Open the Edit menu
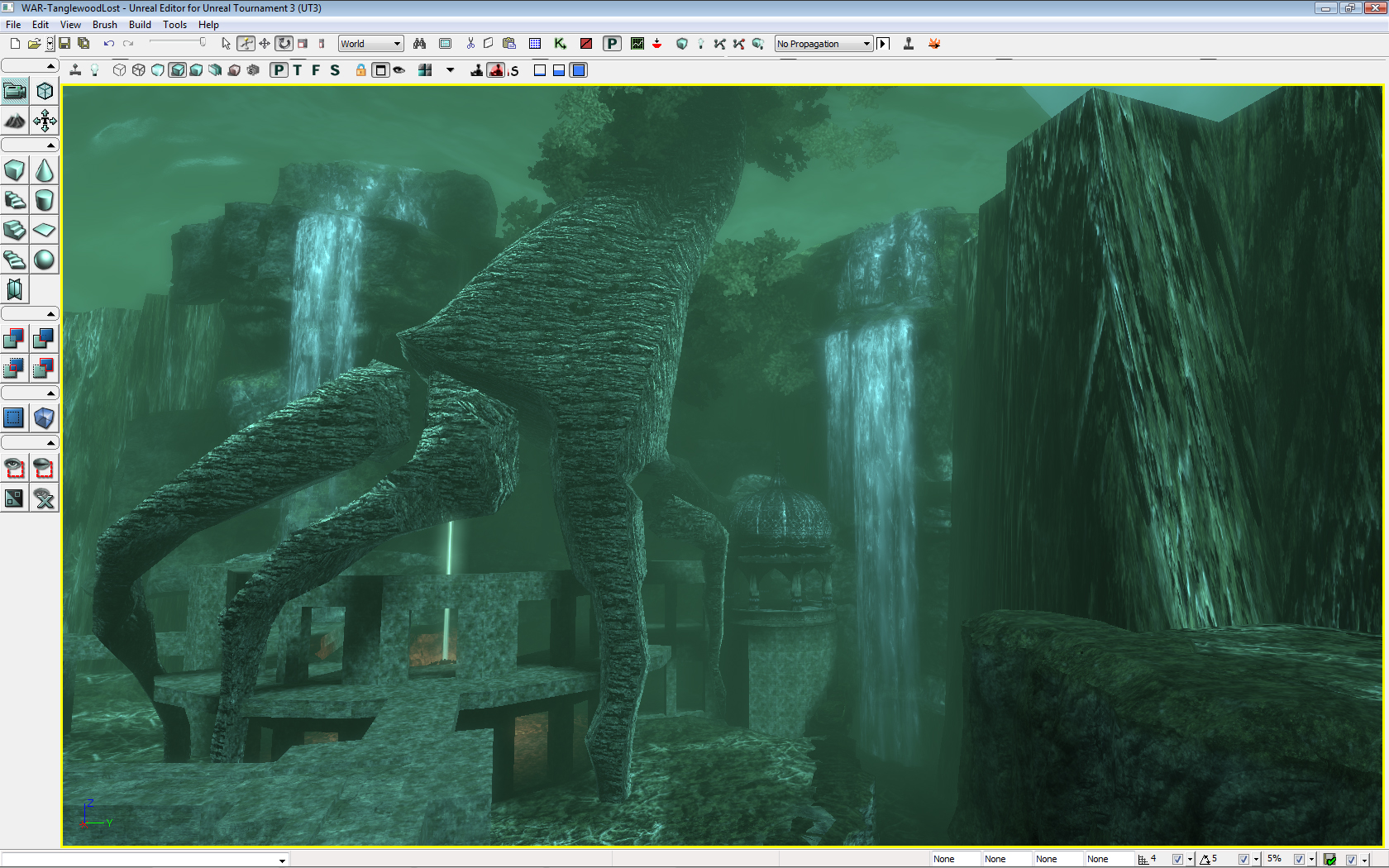 click(41, 25)
